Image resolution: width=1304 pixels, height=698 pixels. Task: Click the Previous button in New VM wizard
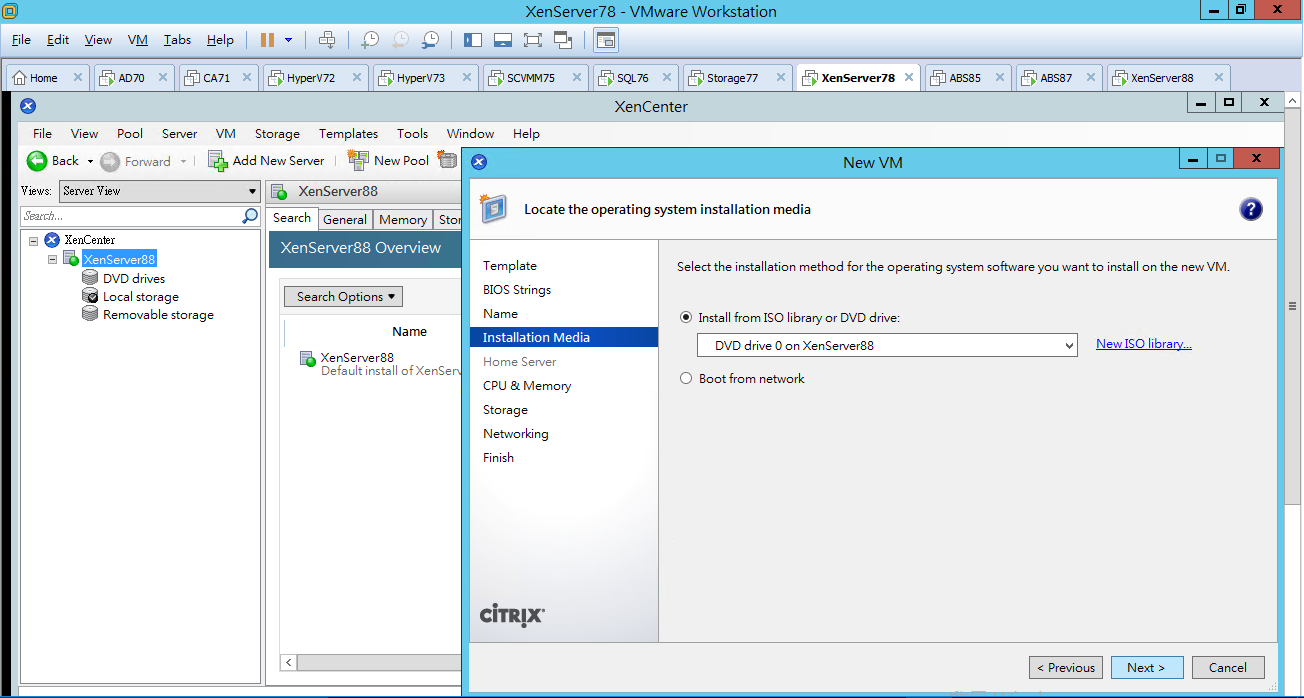1066,668
